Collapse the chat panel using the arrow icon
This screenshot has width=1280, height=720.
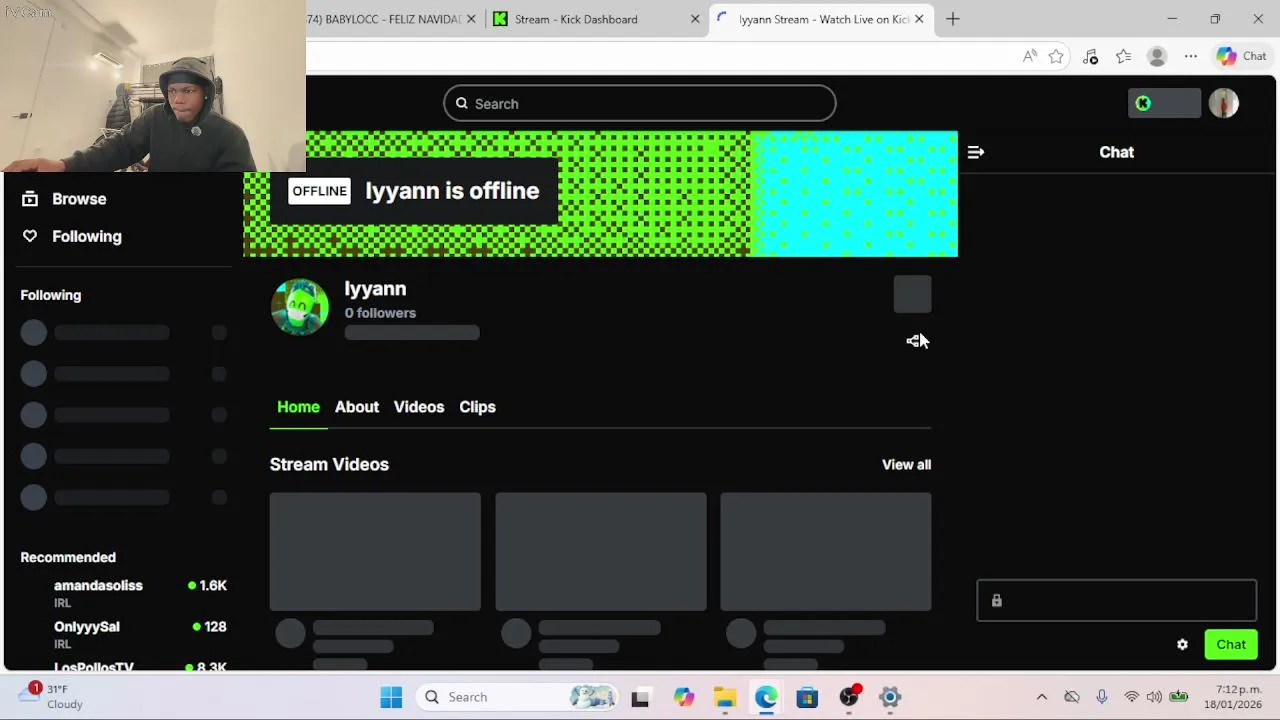coord(975,152)
